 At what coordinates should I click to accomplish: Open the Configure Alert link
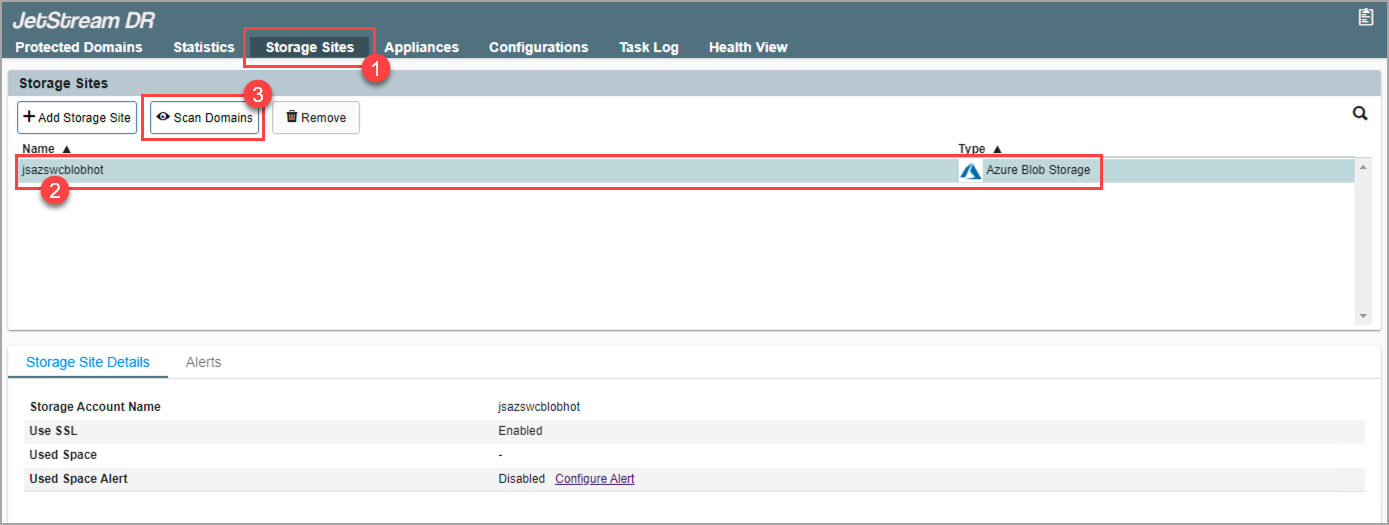594,479
